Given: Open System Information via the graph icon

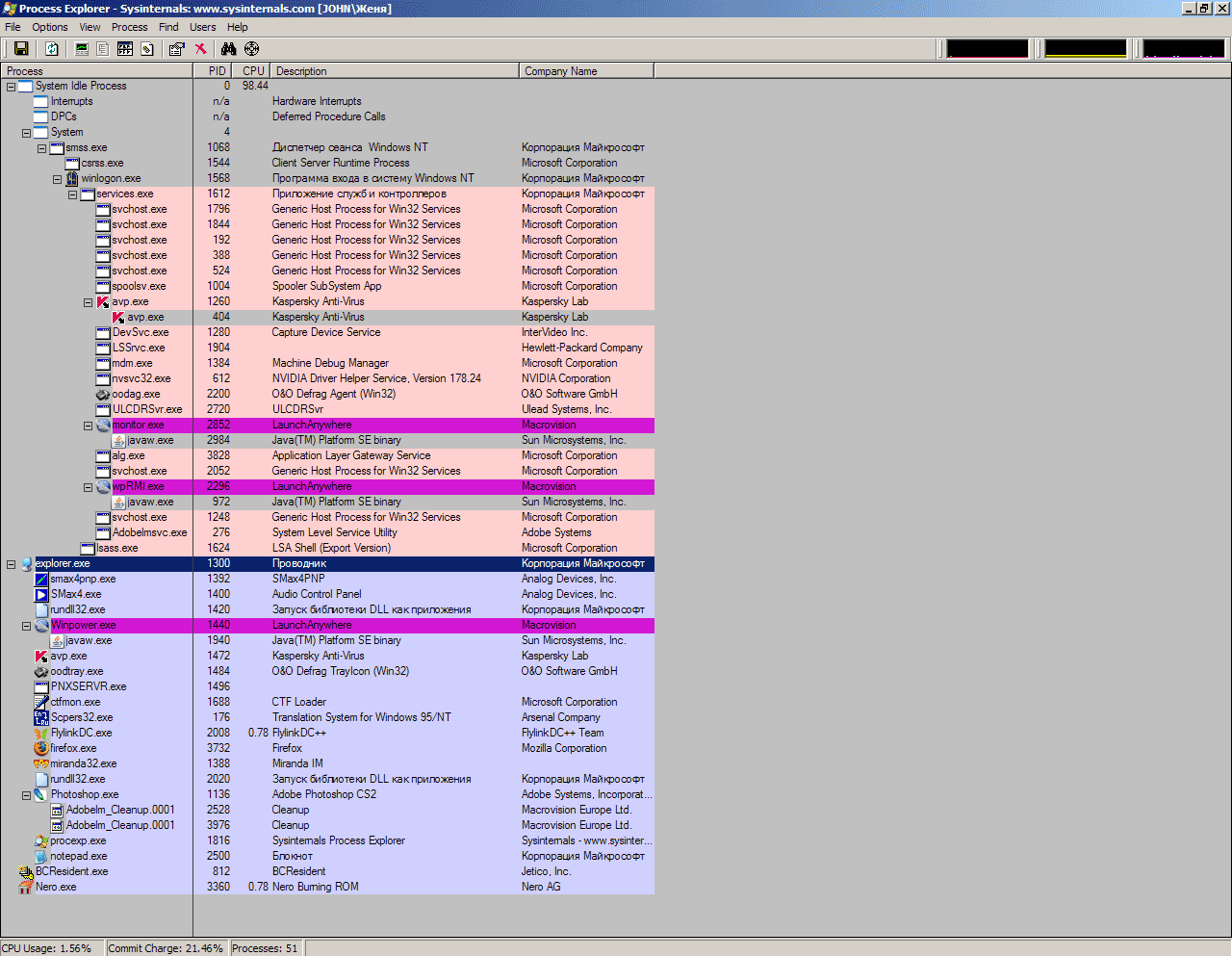Looking at the screenshot, I should 82,49.
